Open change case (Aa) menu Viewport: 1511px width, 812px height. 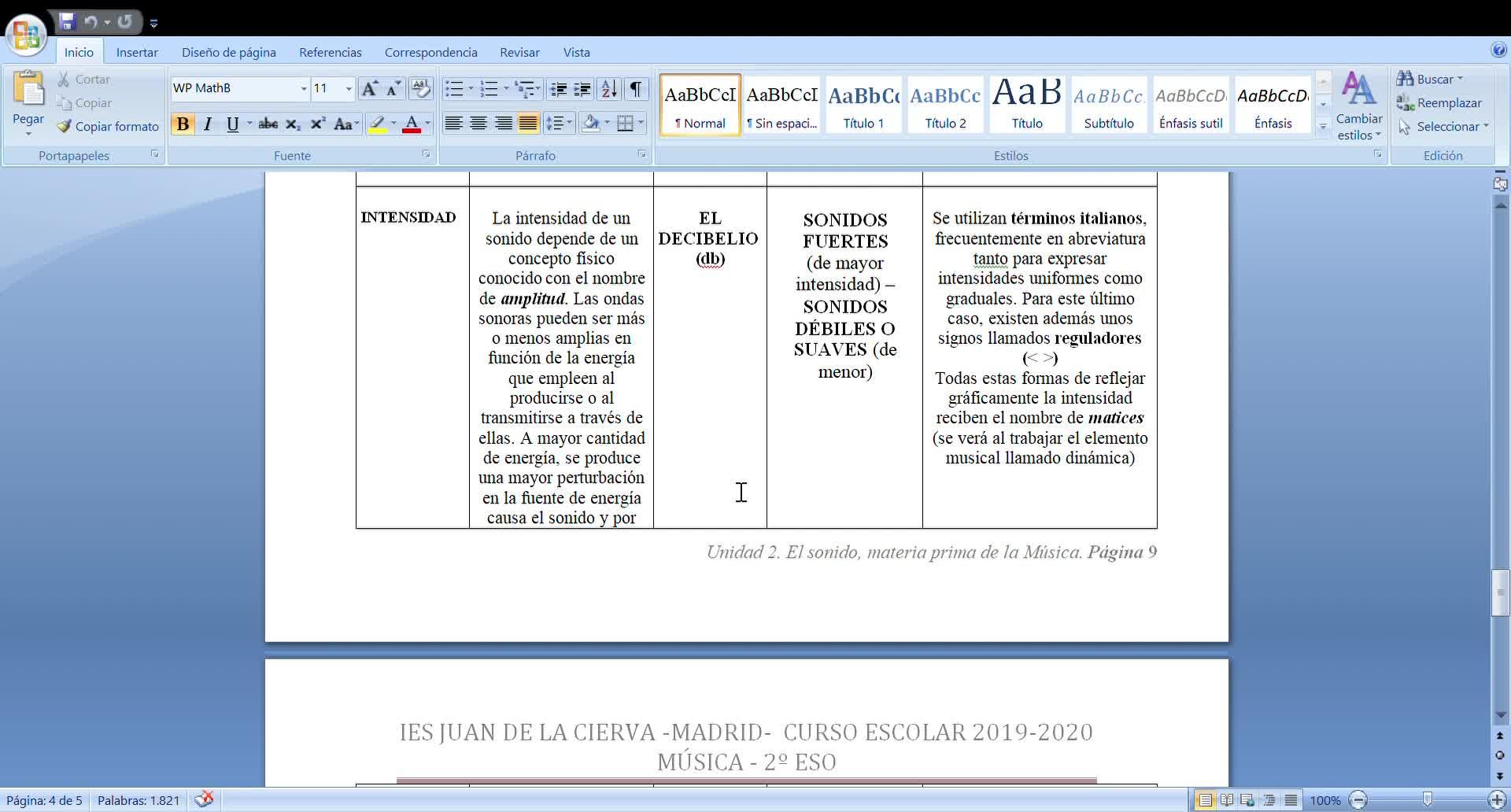coord(345,124)
